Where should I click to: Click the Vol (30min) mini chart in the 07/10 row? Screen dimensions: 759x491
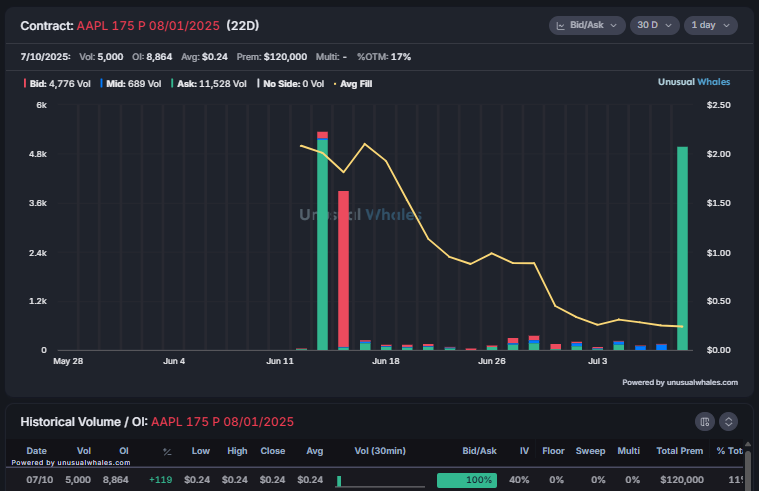click(380, 481)
